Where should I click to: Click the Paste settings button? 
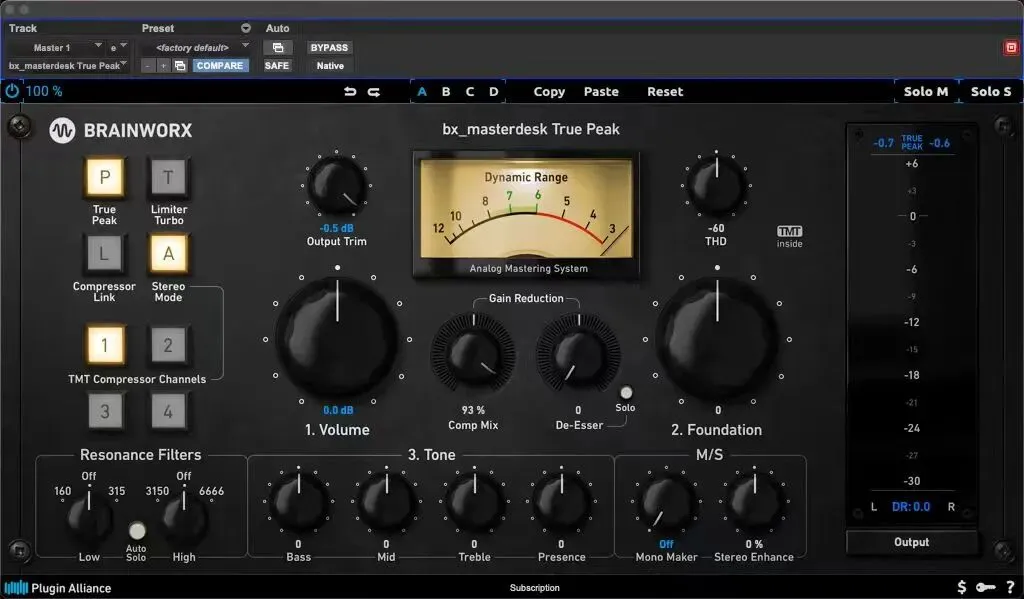click(x=601, y=91)
